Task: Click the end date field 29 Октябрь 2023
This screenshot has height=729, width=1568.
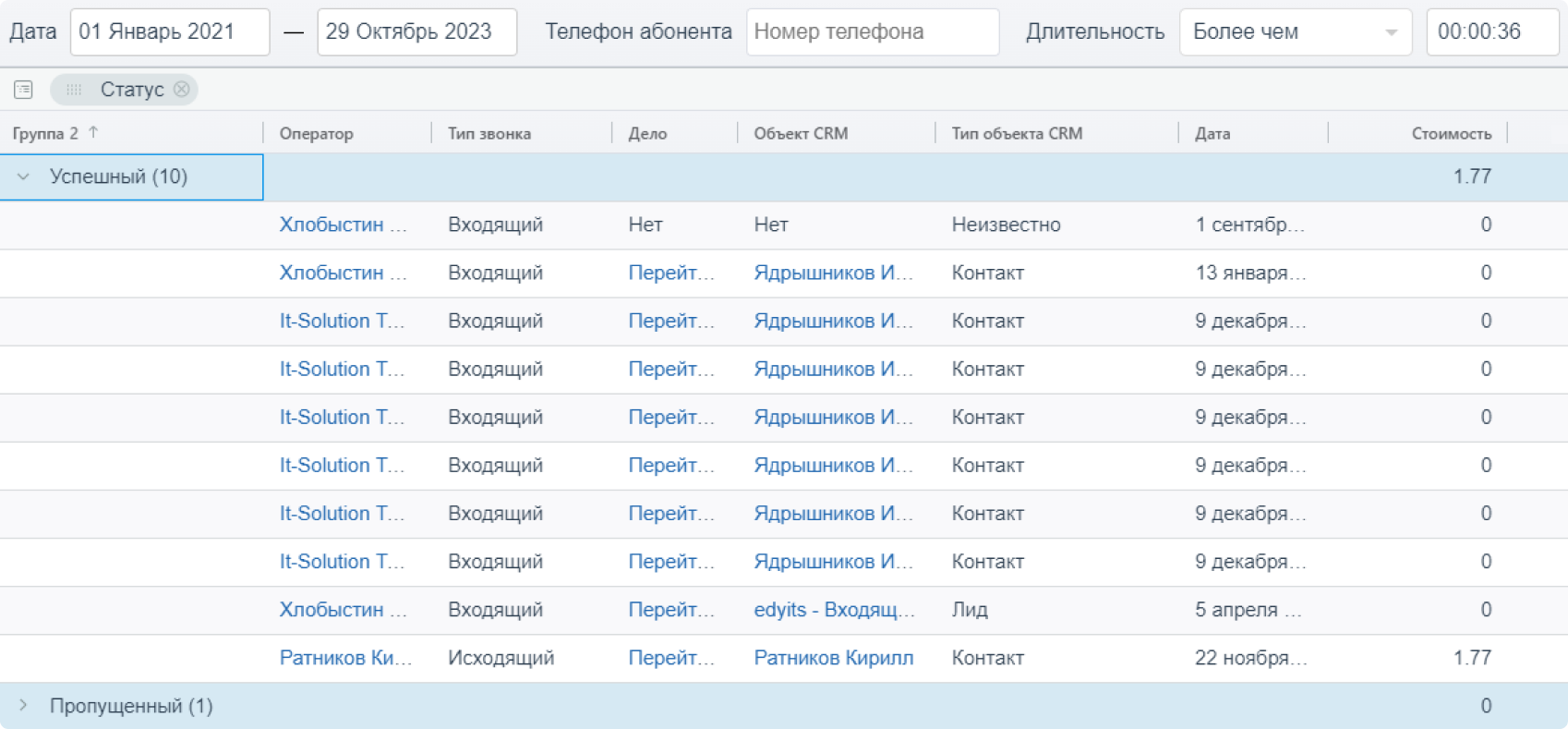Action: tap(416, 32)
